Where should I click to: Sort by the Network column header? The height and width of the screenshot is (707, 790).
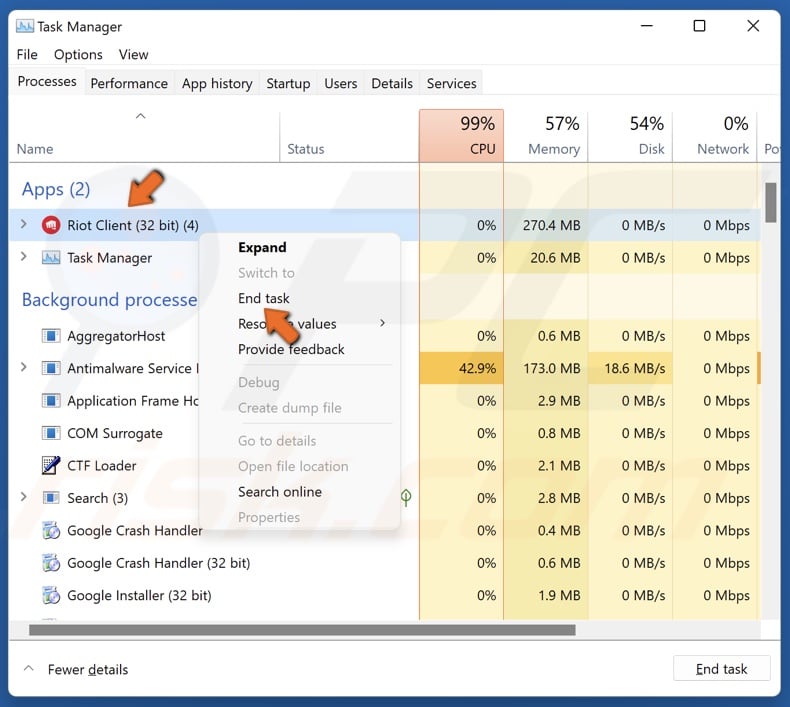(715, 136)
